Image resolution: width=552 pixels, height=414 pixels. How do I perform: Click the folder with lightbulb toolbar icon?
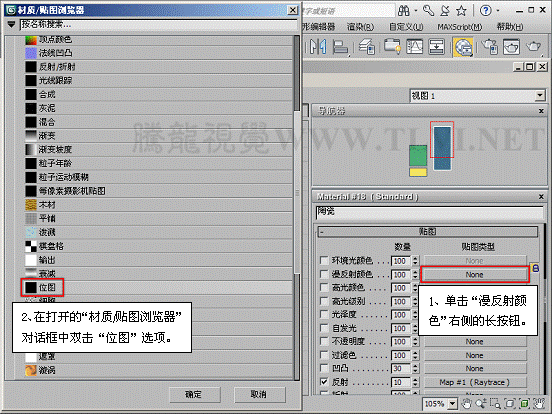pos(392,46)
